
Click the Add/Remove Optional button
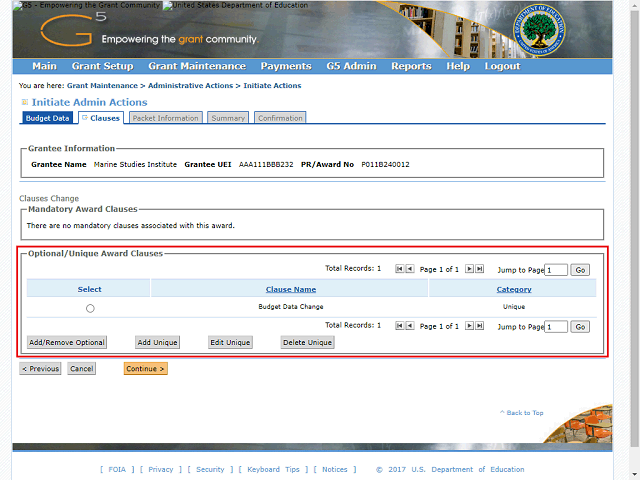[x=67, y=342]
